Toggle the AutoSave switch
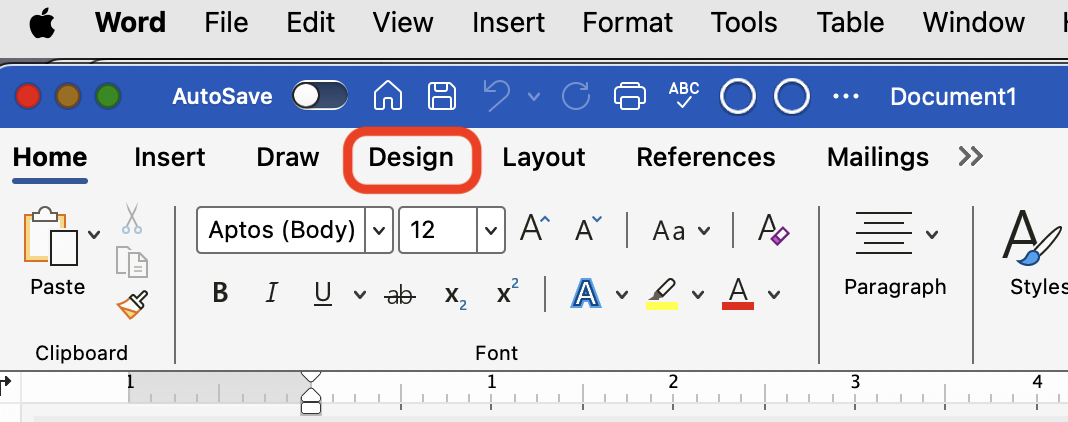Viewport: 1068px width, 422px height. coord(320,96)
